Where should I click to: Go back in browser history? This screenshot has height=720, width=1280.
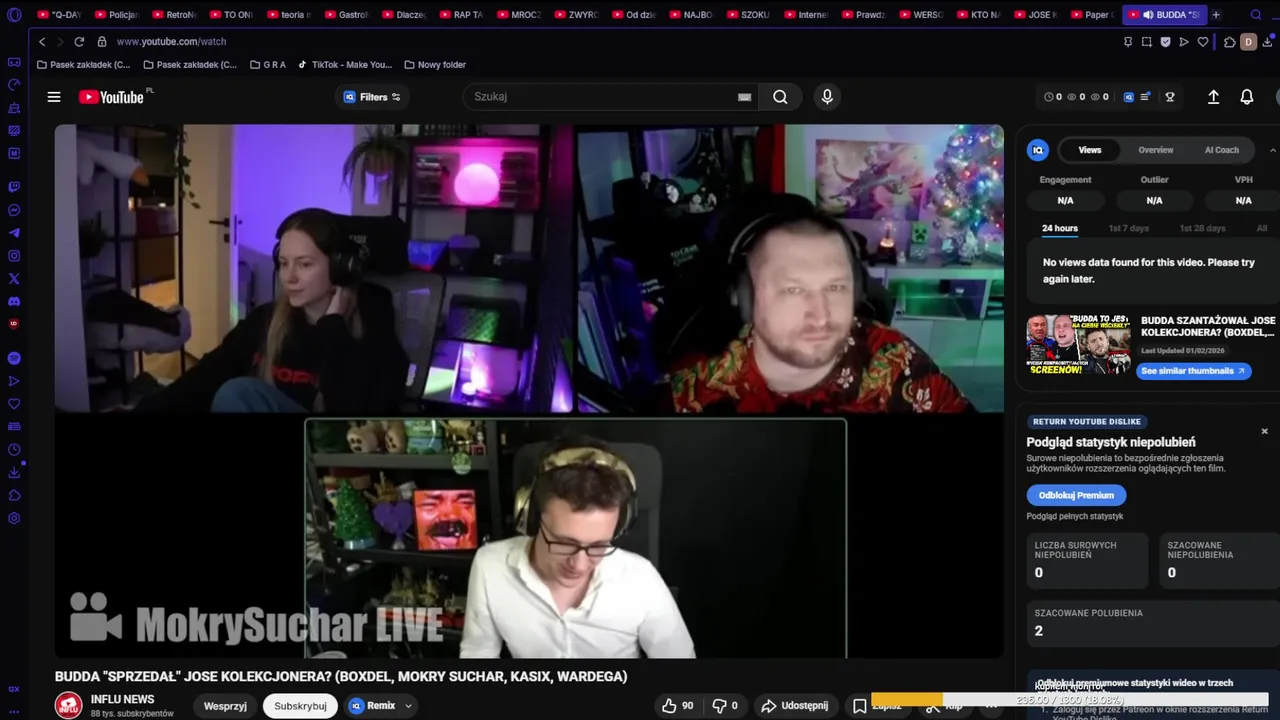[x=42, y=42]
